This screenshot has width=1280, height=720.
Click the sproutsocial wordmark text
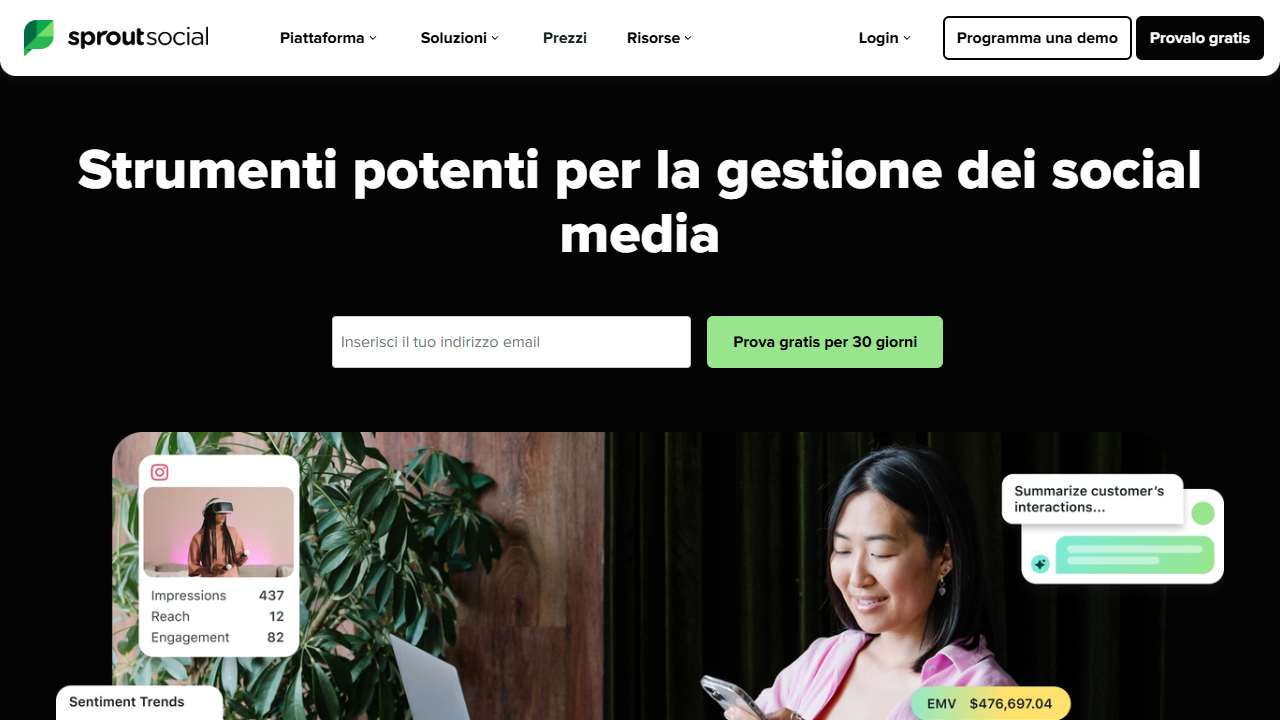pos(138,38)
